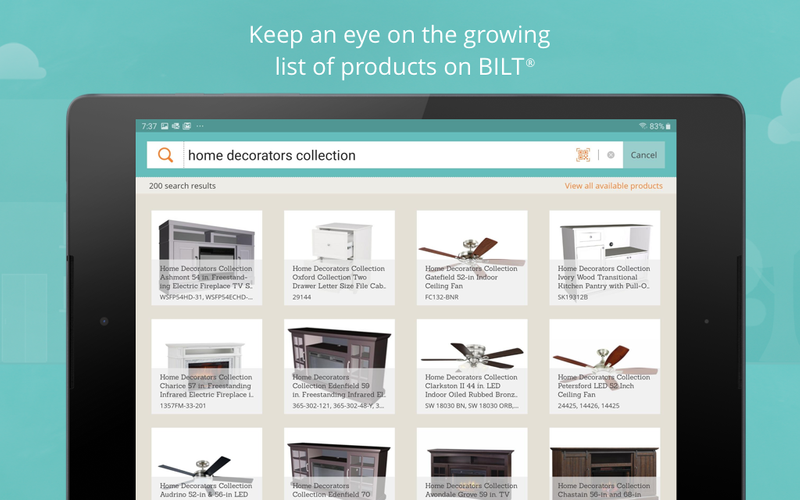The width and height of the screenshot is (800, 500).
Task: Open Ashmont 54 in. Fireplace TV Stand card
Action: point(207,258)
